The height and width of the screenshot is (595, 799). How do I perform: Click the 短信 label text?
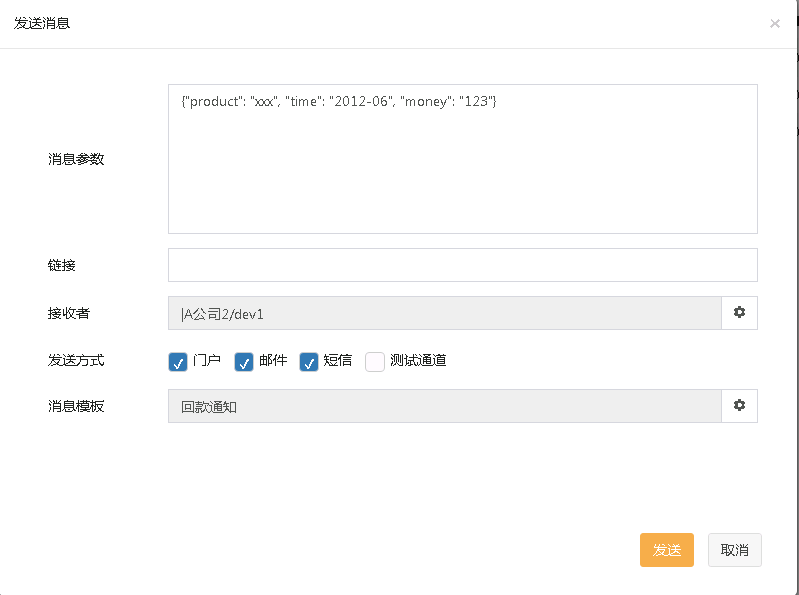coord(338,361)
